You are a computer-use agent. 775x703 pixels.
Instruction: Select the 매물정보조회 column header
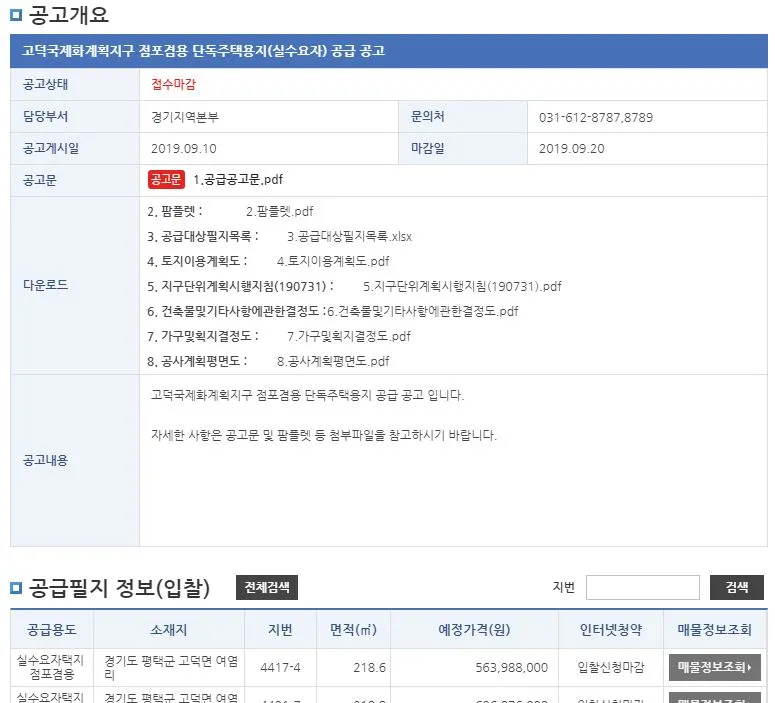tap(715, 629)
